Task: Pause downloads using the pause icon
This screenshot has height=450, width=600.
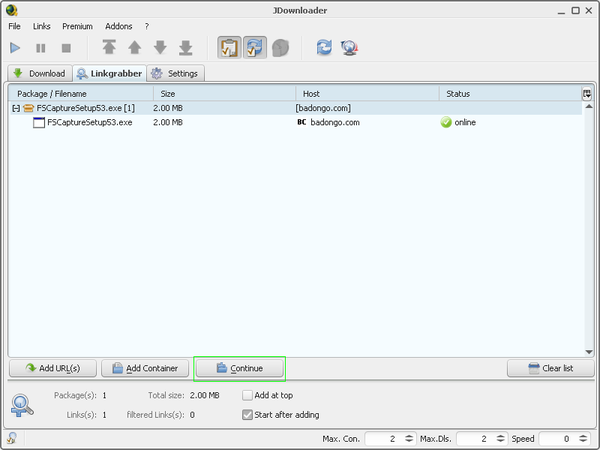Action: click(41, 48)
